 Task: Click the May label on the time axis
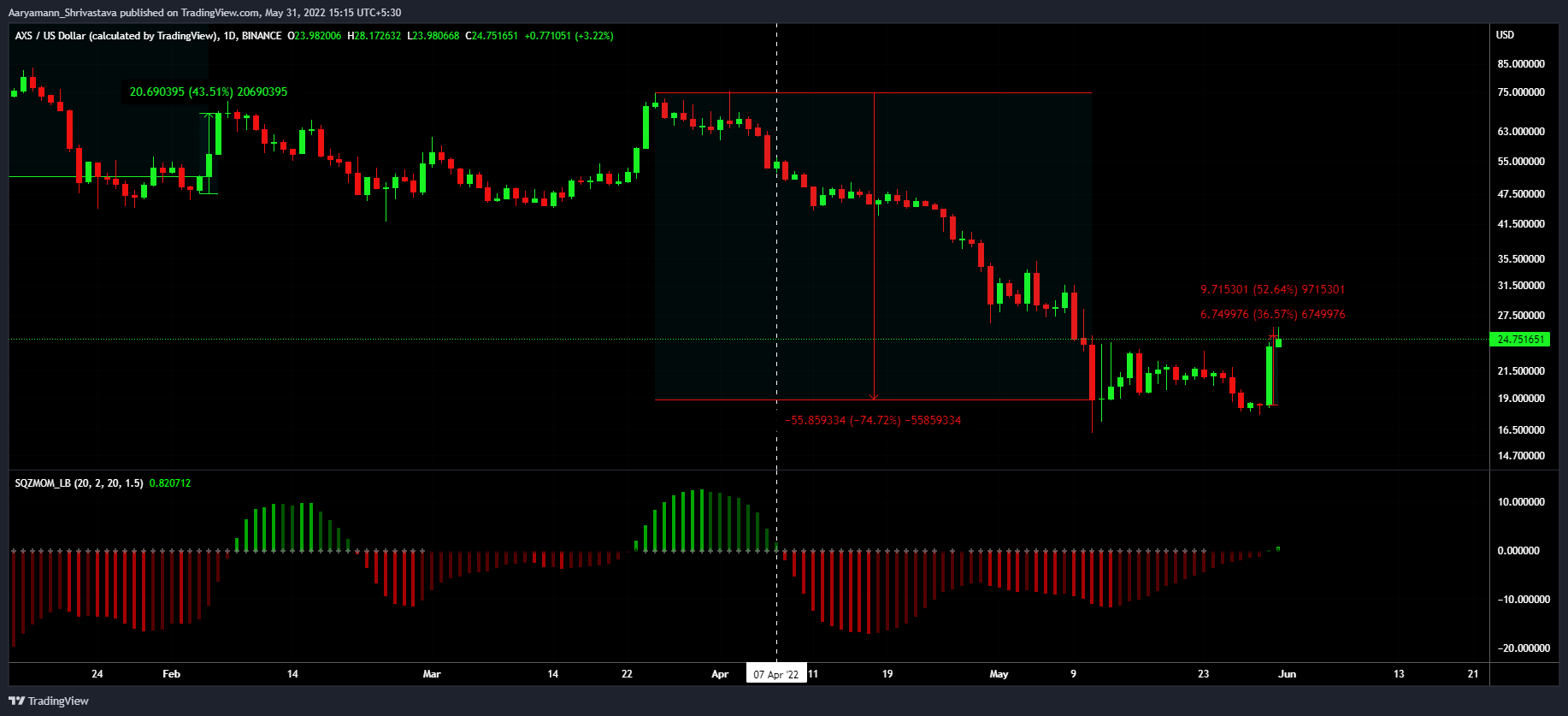click(x=999, y=674)
